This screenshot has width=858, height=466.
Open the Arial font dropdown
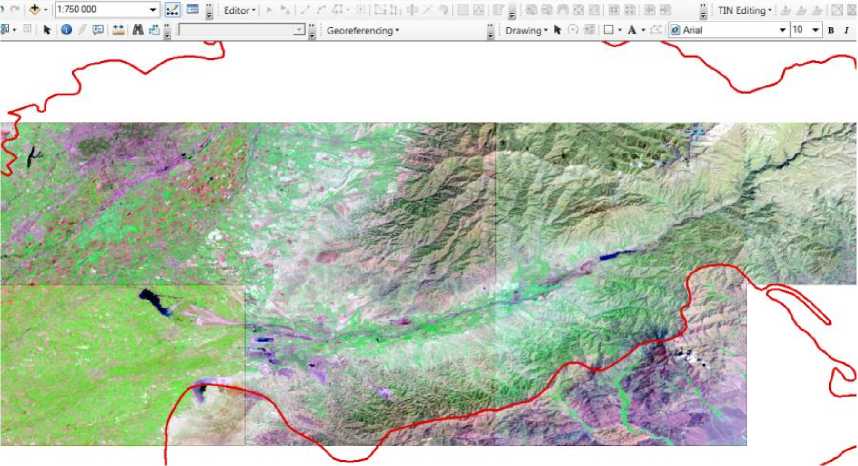pos(782,30)
